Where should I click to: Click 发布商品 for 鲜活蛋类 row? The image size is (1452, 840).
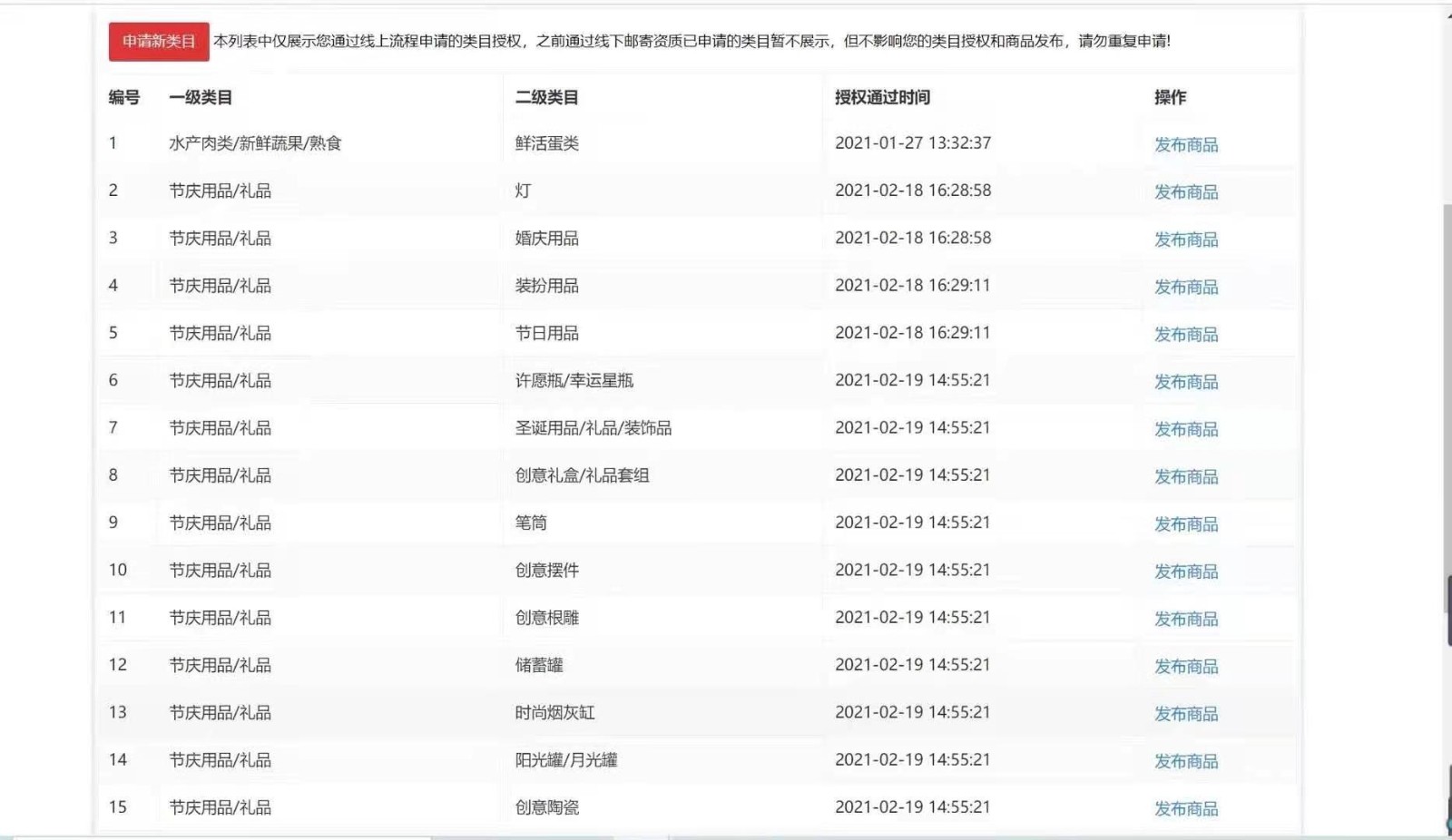pos(1185,145)
